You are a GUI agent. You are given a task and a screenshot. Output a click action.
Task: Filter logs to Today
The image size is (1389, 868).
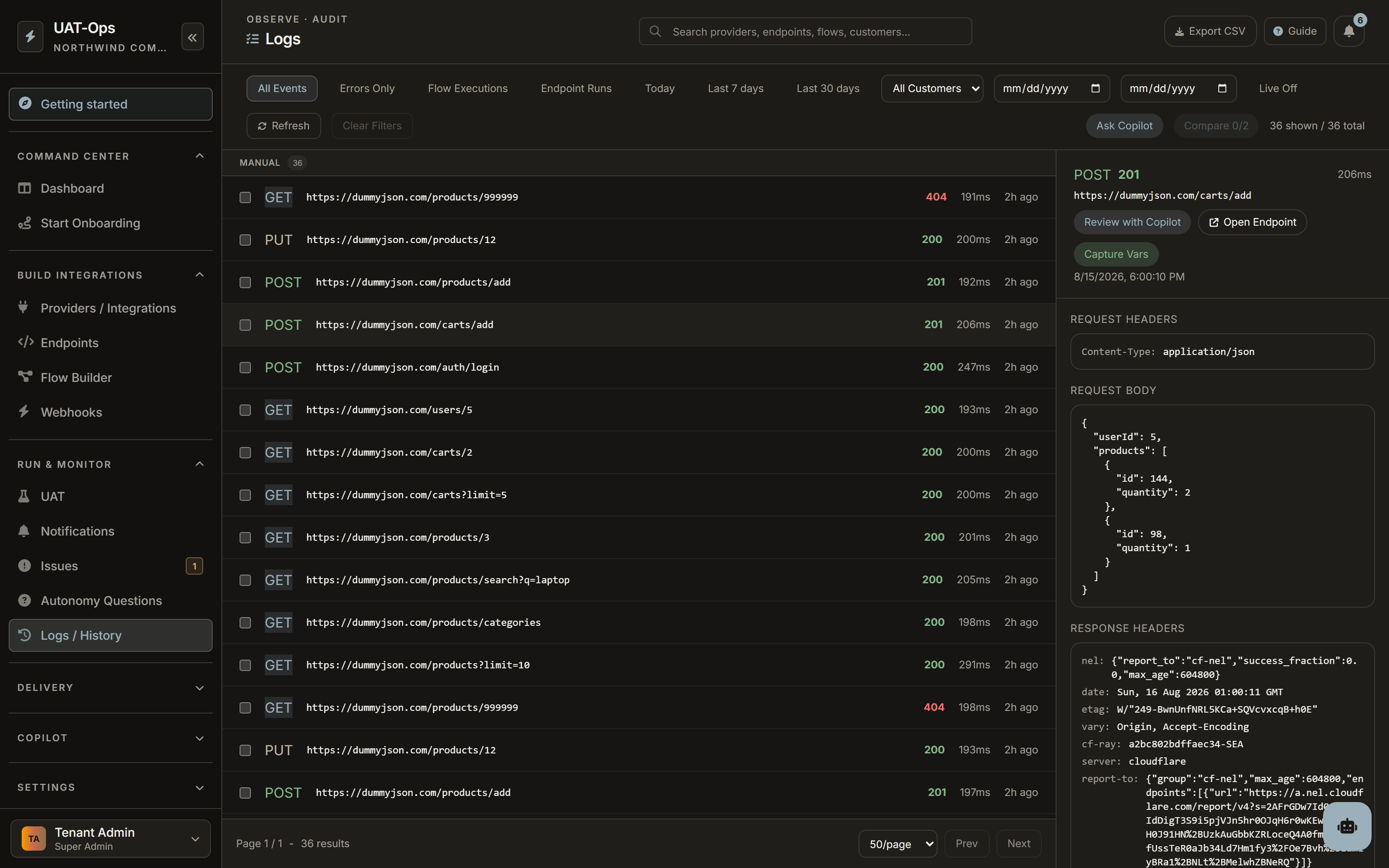click(659, 89)
